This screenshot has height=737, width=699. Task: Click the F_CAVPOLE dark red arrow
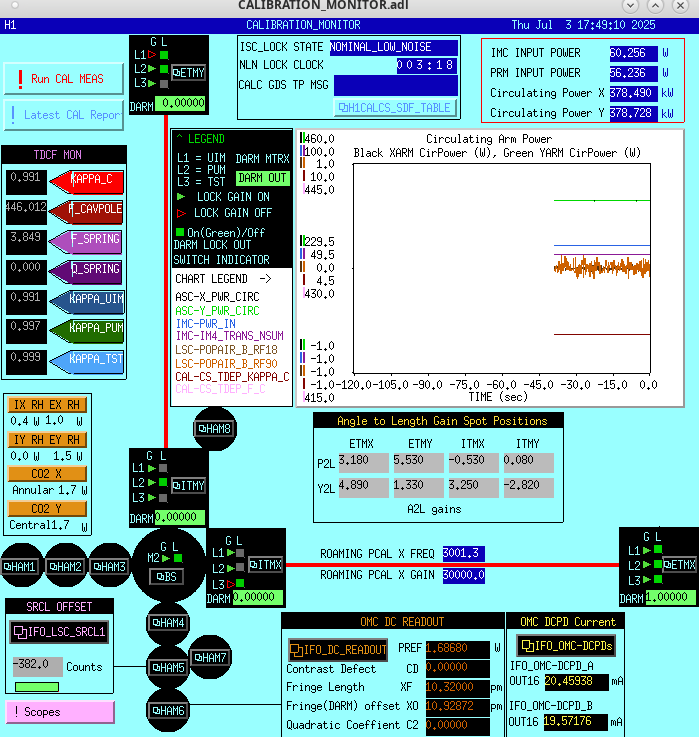[x=87, y=212]
